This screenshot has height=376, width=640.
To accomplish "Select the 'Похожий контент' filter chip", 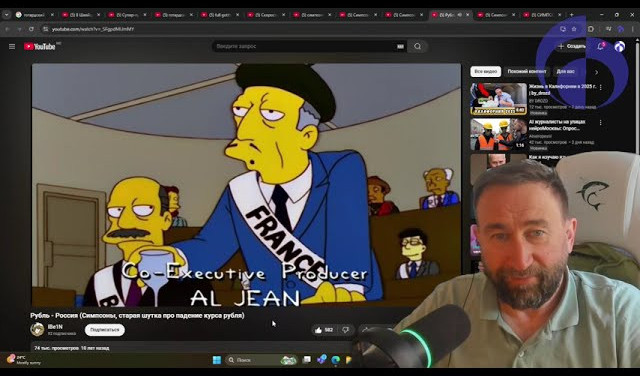I will [x=527, y=71].
